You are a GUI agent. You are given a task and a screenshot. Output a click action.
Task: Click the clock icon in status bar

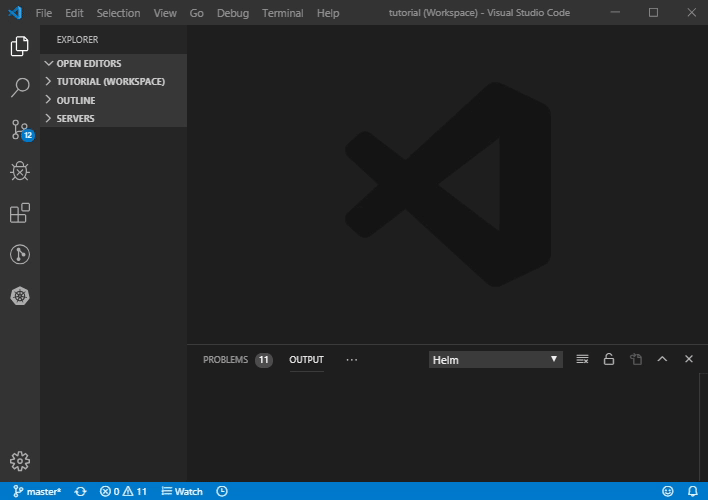222,491
